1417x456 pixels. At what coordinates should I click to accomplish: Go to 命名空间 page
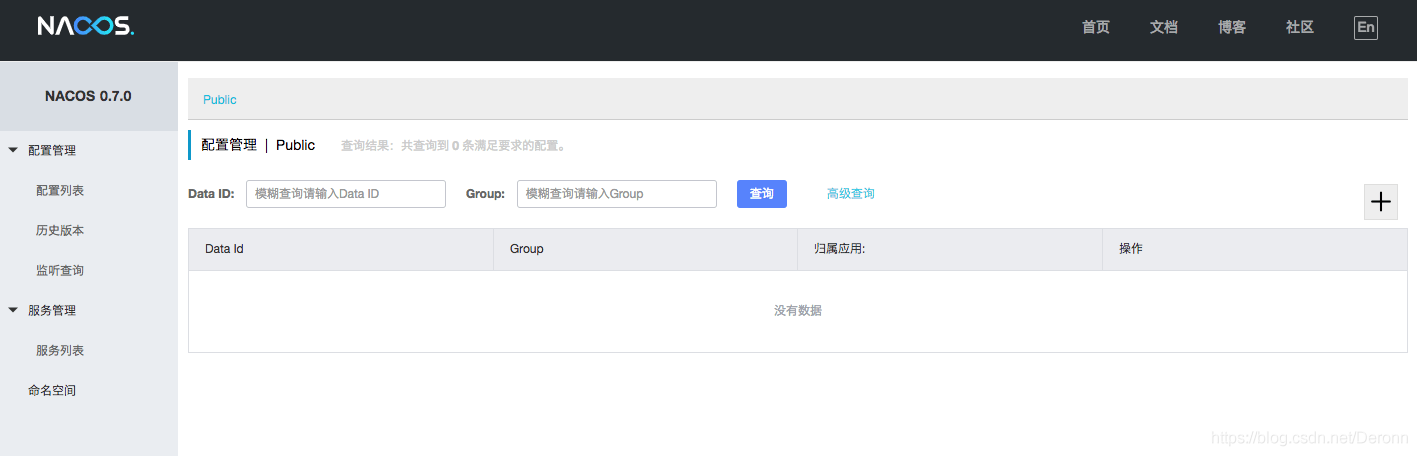tap(52, 391)
